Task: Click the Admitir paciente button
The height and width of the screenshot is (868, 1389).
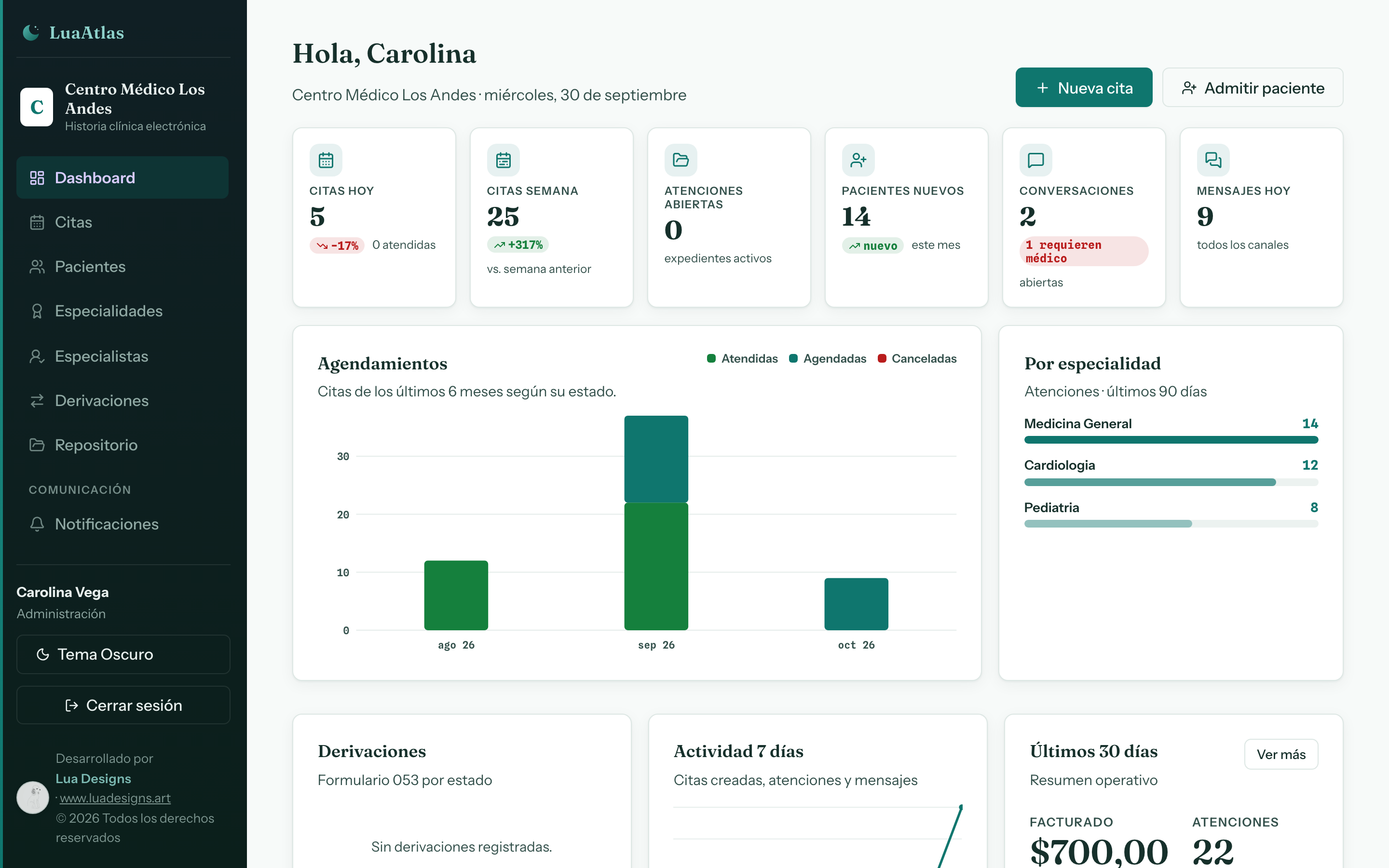Action: tap(1253, 87)
